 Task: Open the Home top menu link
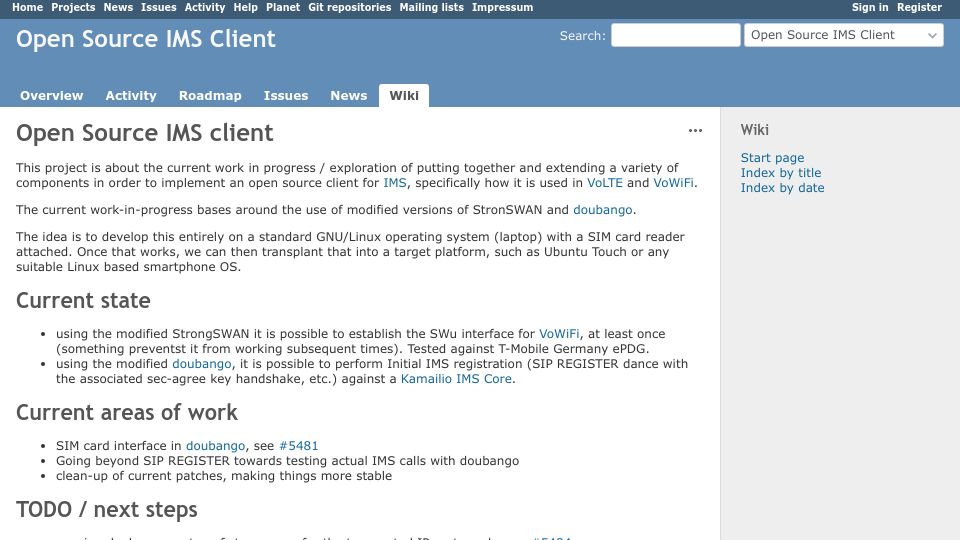click(x=28, y=7)
